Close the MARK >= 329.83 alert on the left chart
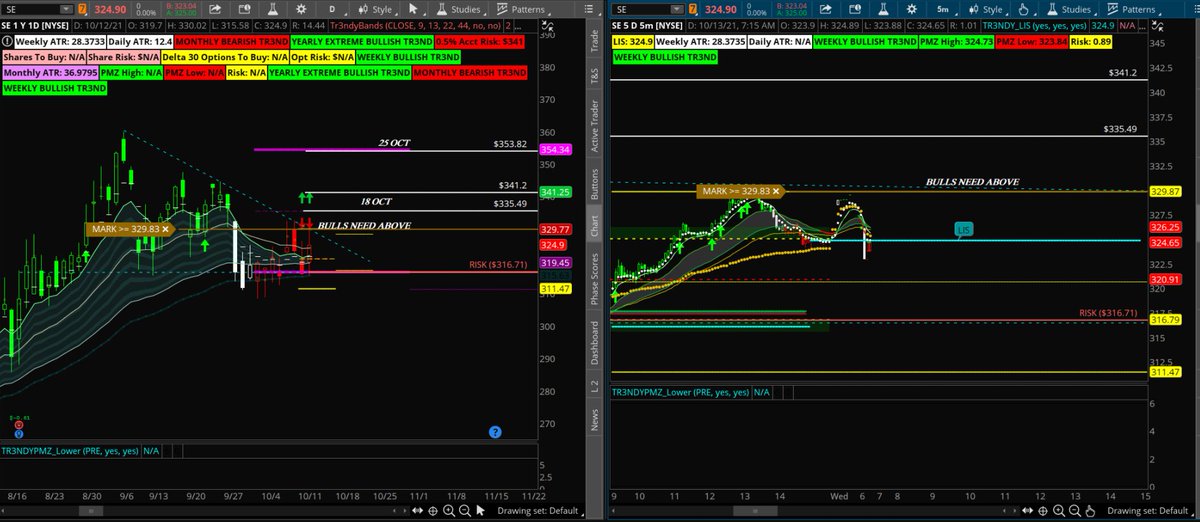Image resolution: width=1200 pixels, height=522 pixels. click(165, 229)
